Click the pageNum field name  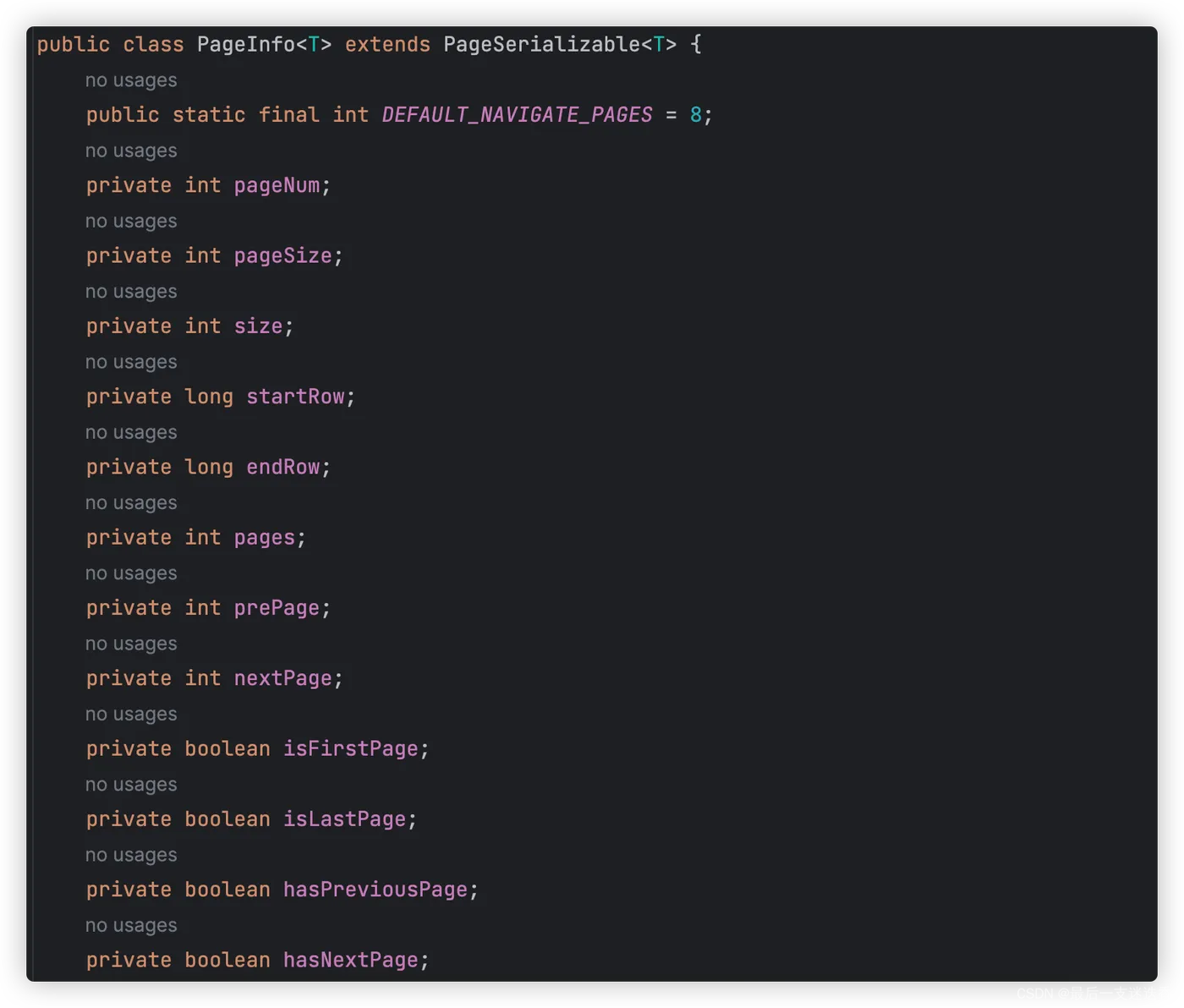(277, 185)
